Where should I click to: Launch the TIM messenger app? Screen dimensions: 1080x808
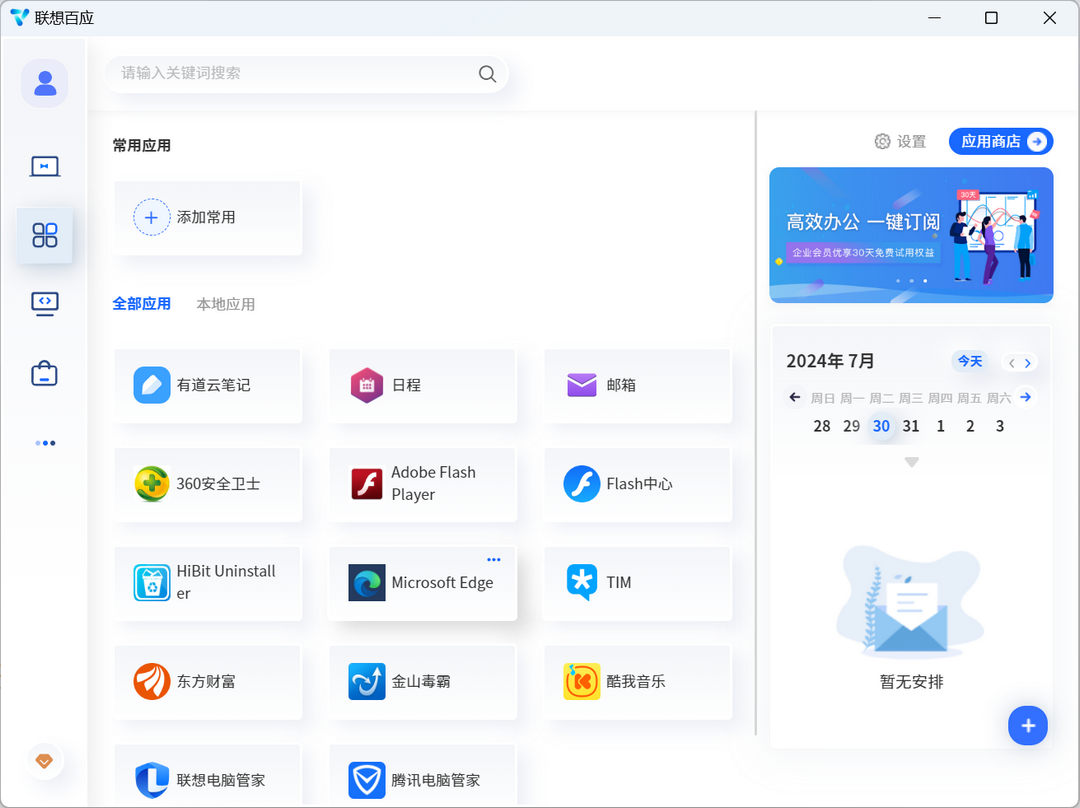point(636,583)
